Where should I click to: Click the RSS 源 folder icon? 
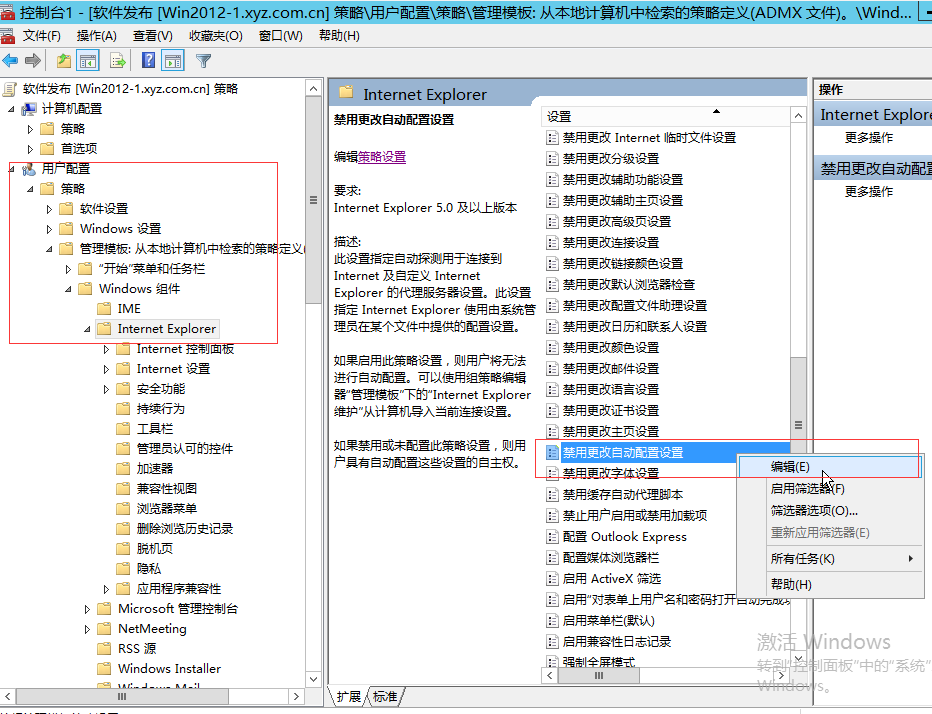105,648
